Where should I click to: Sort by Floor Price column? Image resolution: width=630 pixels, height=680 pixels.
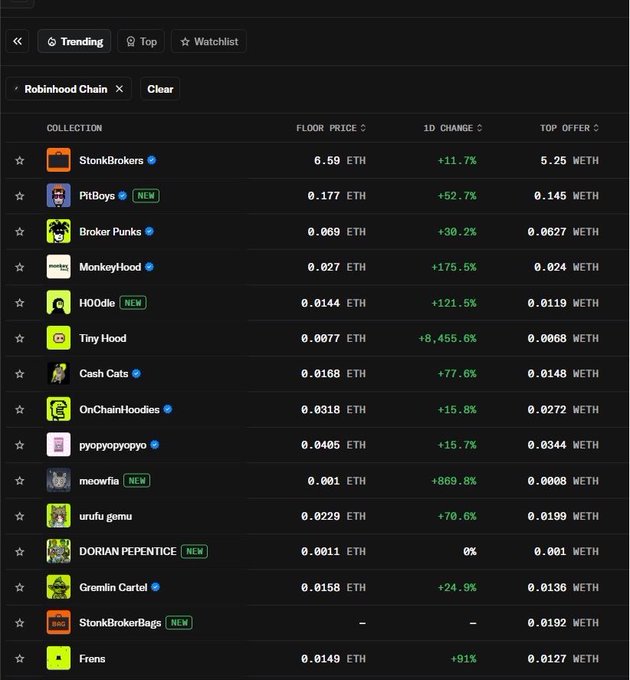pyautogui.click(x=331, y=128)
